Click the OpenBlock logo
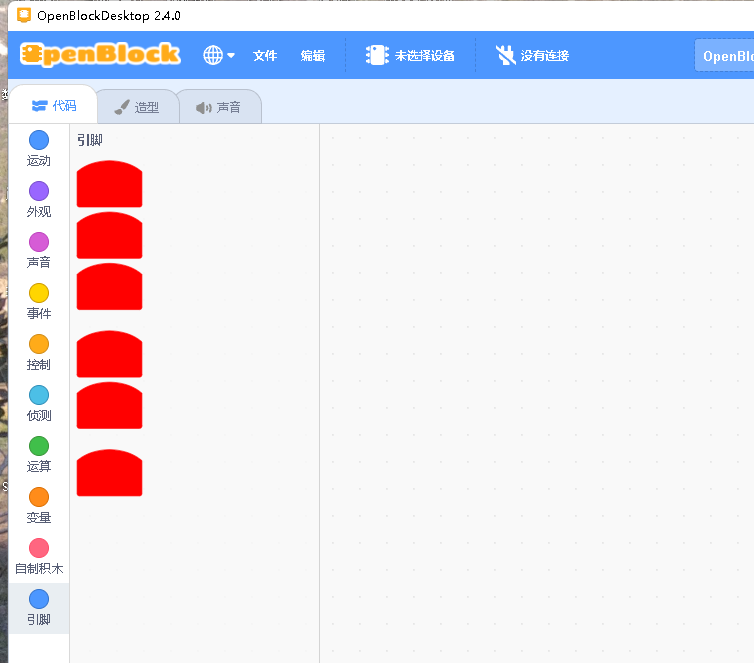This screenshot has width=754, height=663. point(100,55)
